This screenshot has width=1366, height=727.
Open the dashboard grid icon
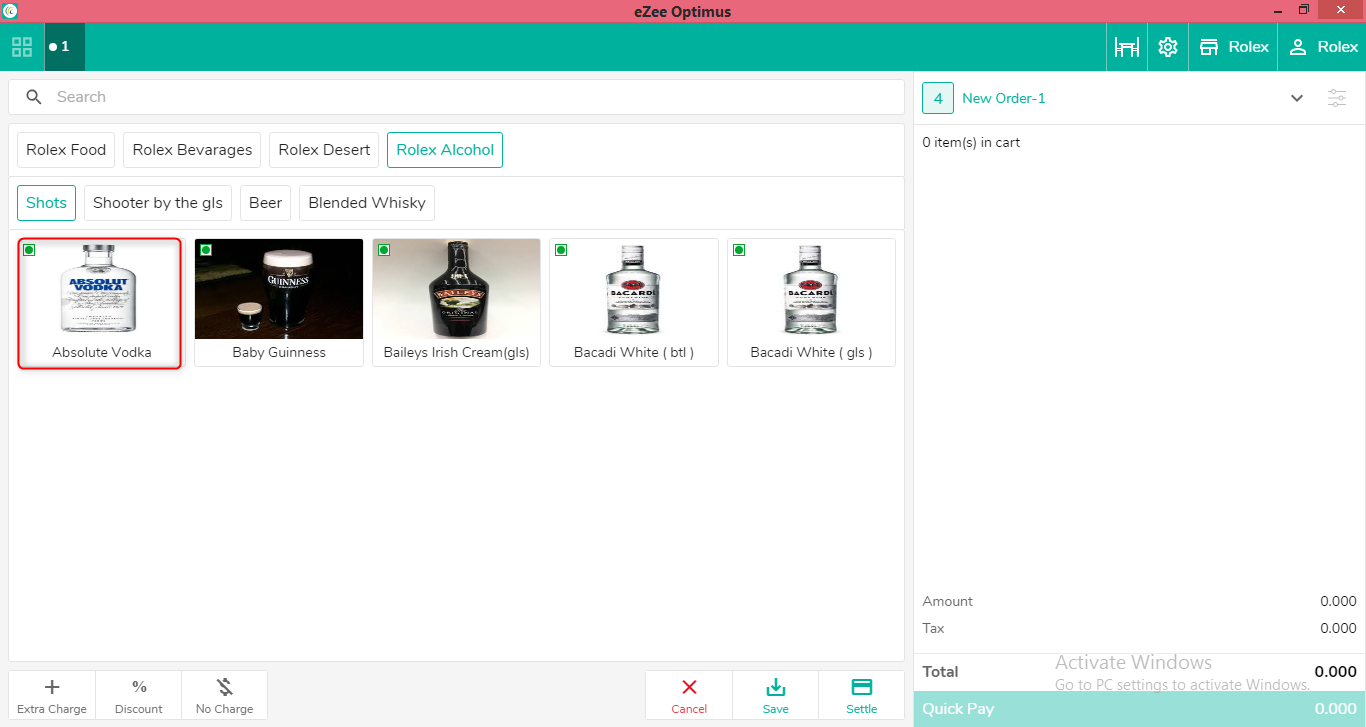[x=22, y=47]
